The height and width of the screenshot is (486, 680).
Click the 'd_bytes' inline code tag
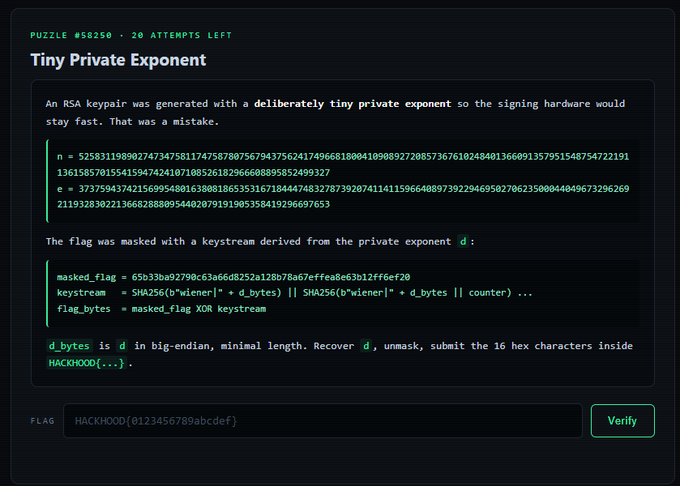pos(69,346)
